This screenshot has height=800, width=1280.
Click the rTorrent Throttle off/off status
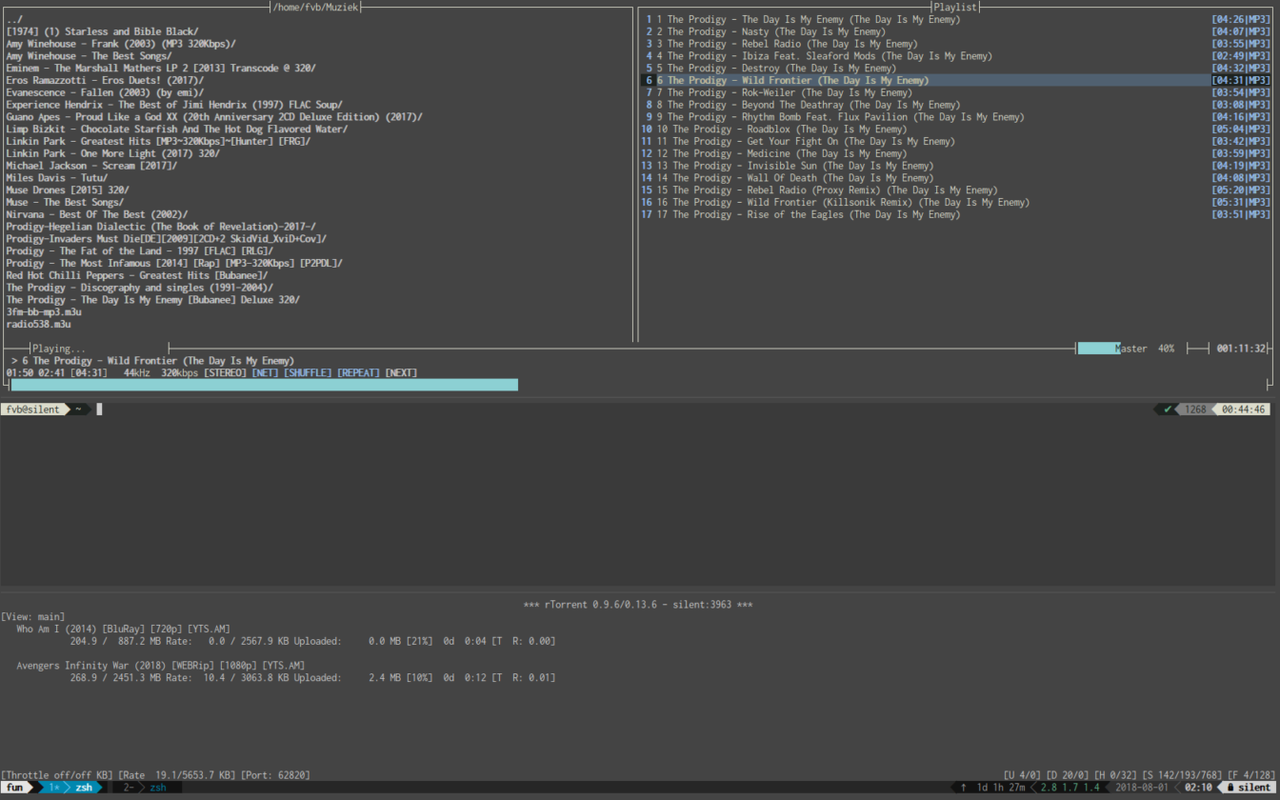[57, 775]
